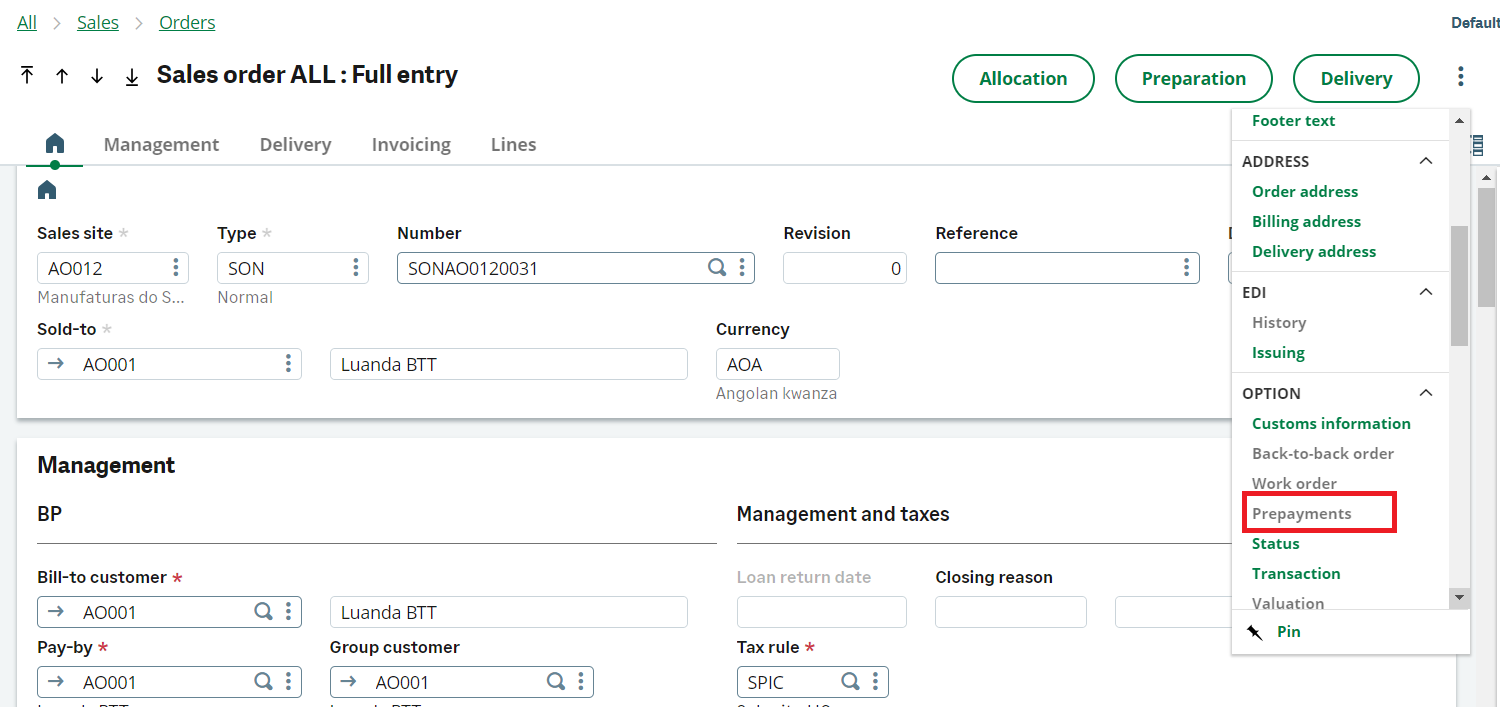Click the Revision input field
1500x707 pixels.
[x=845, y=268]
